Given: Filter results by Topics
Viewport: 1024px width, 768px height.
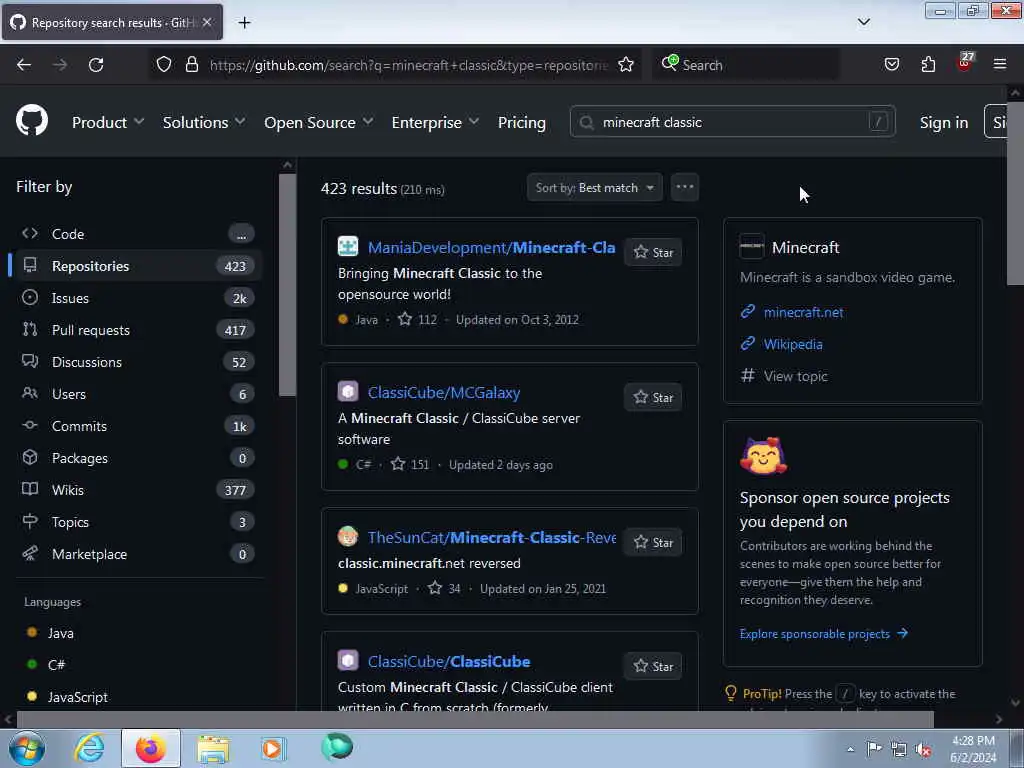Looking at the screenshot, I should tap(136, 522).
